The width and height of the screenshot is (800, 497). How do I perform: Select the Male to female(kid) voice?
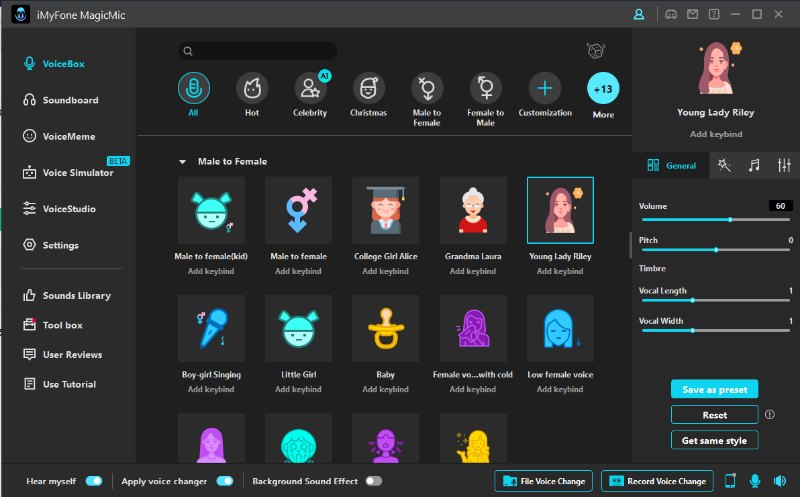(x=211, y=210)
